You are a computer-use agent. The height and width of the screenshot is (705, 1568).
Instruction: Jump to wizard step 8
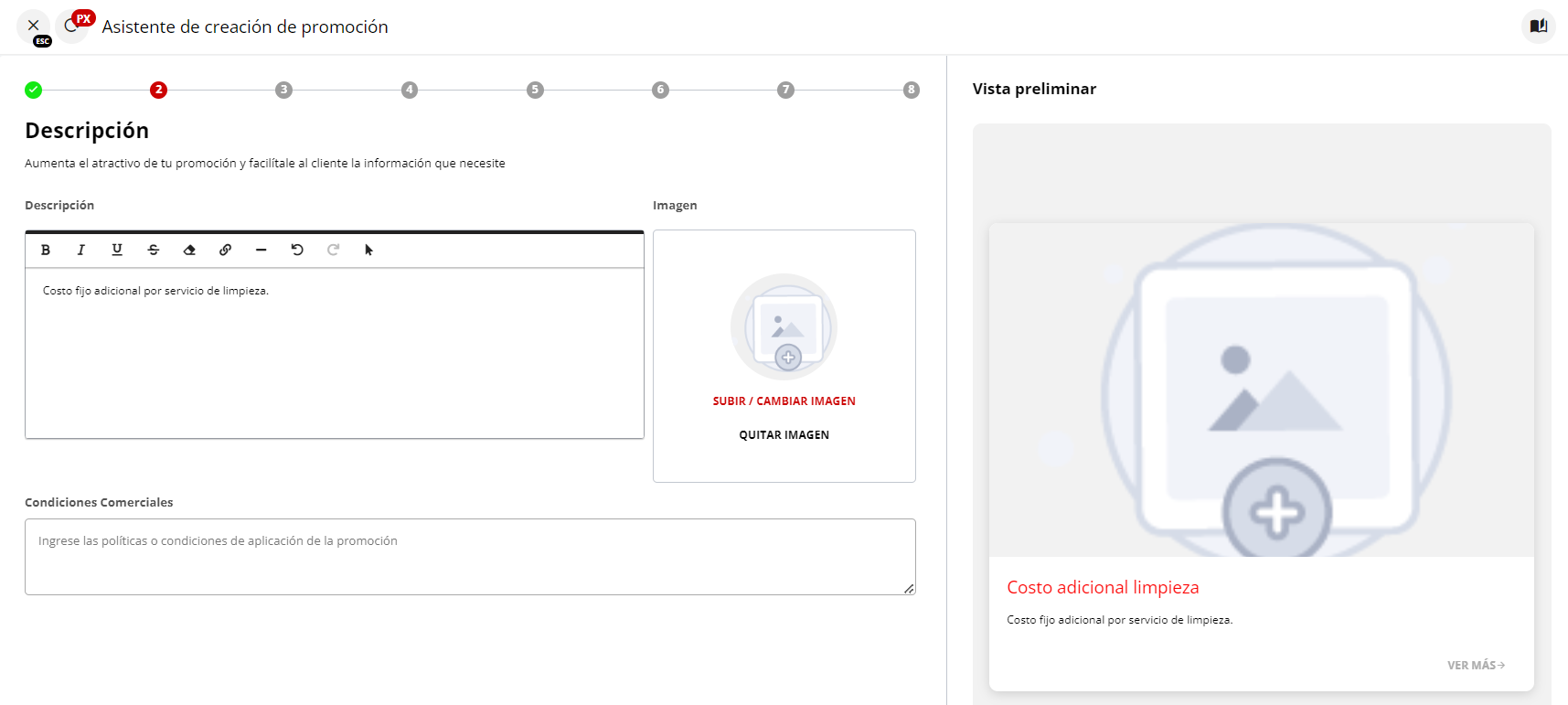pos(911,90)
